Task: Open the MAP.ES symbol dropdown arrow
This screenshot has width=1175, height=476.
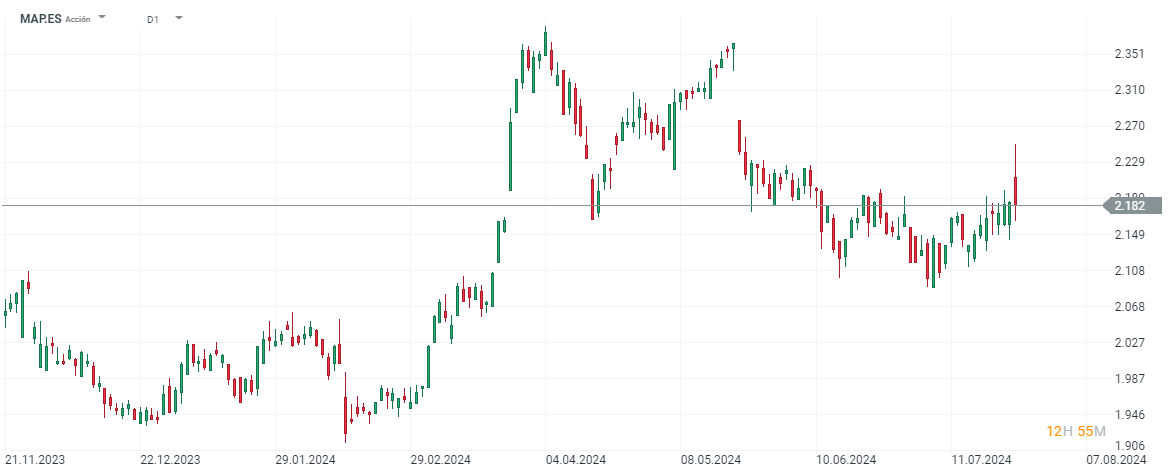Action: tap(102, 18)
